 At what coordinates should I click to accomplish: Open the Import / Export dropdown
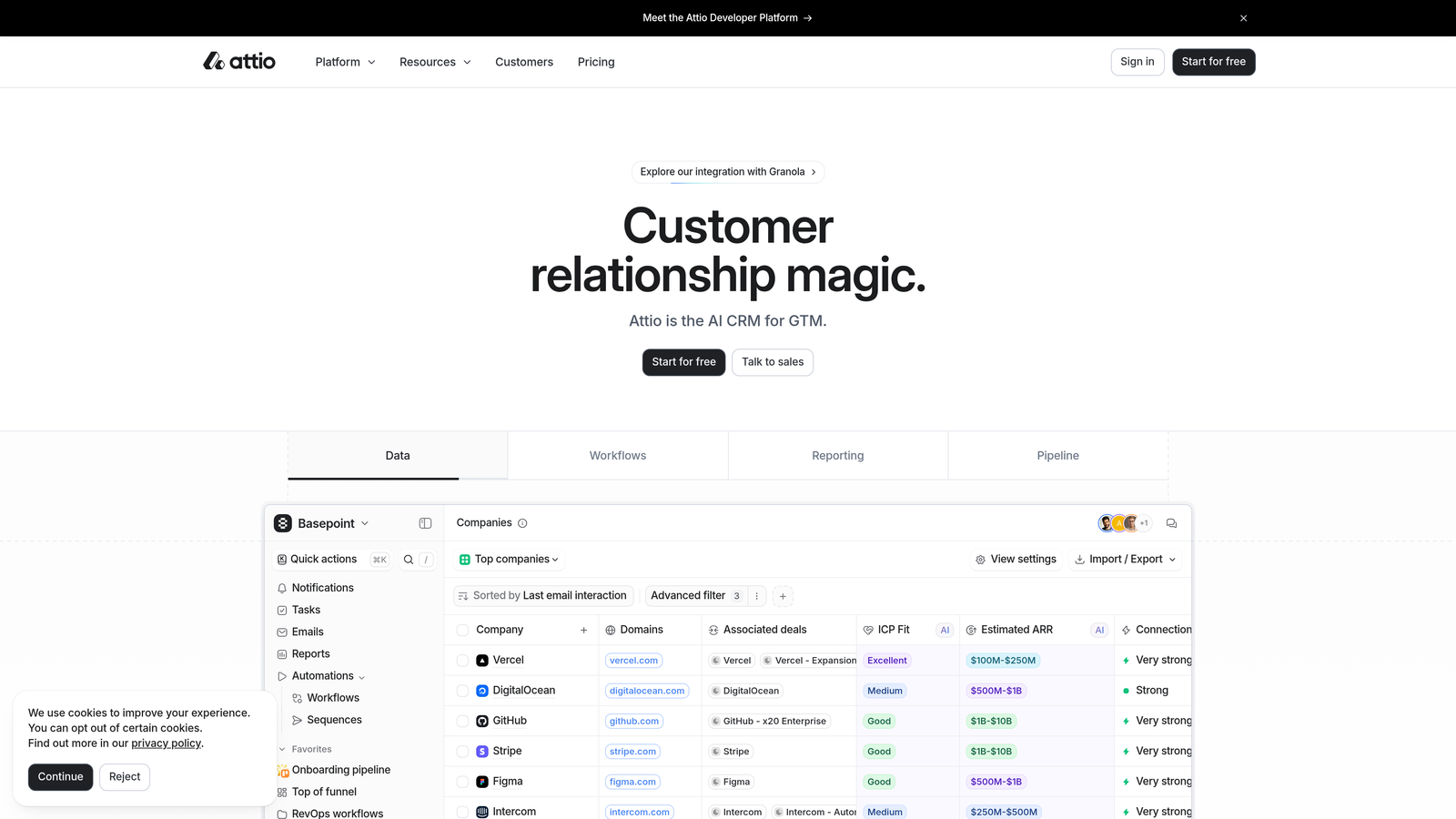(1125, 559)
